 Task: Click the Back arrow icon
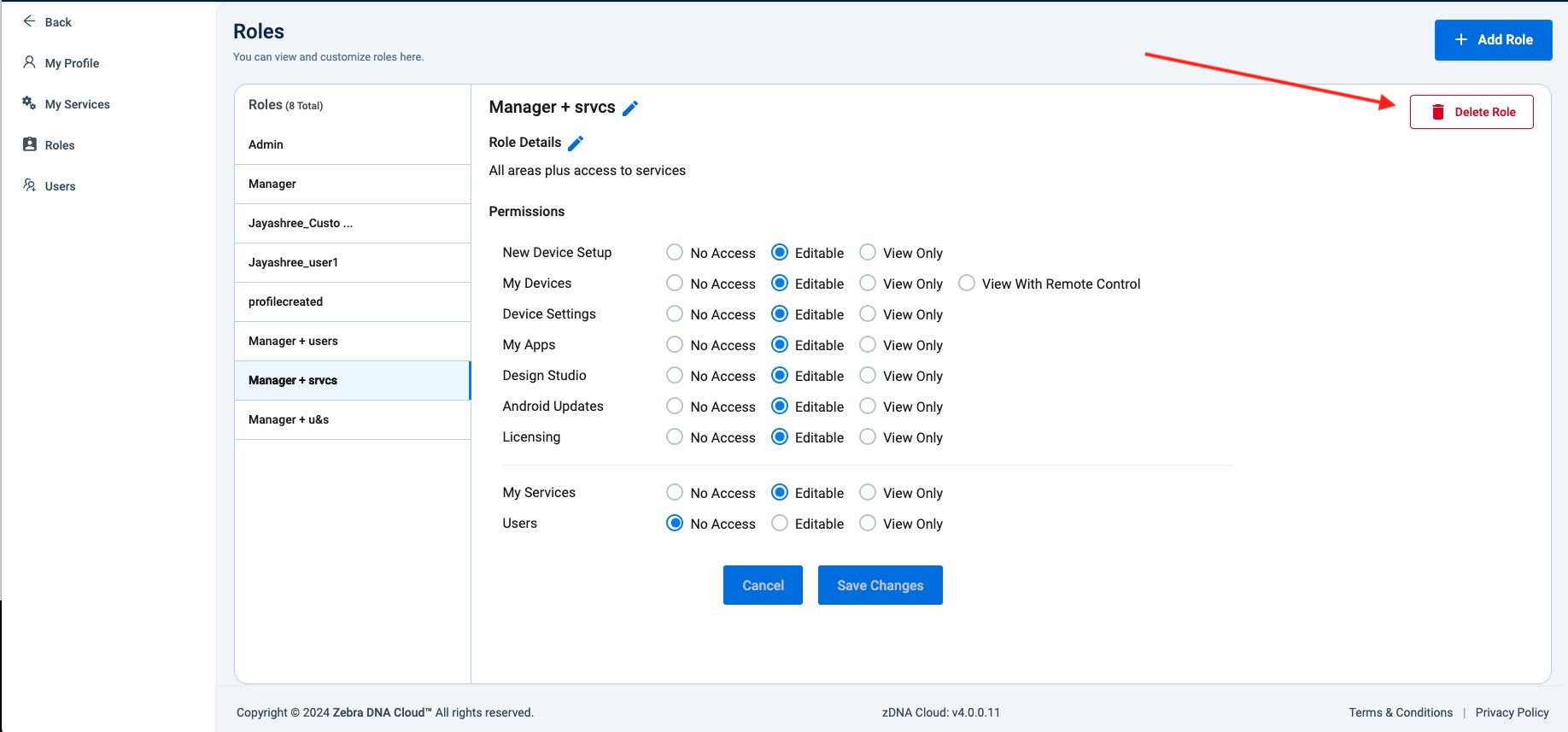coord(29,21)
